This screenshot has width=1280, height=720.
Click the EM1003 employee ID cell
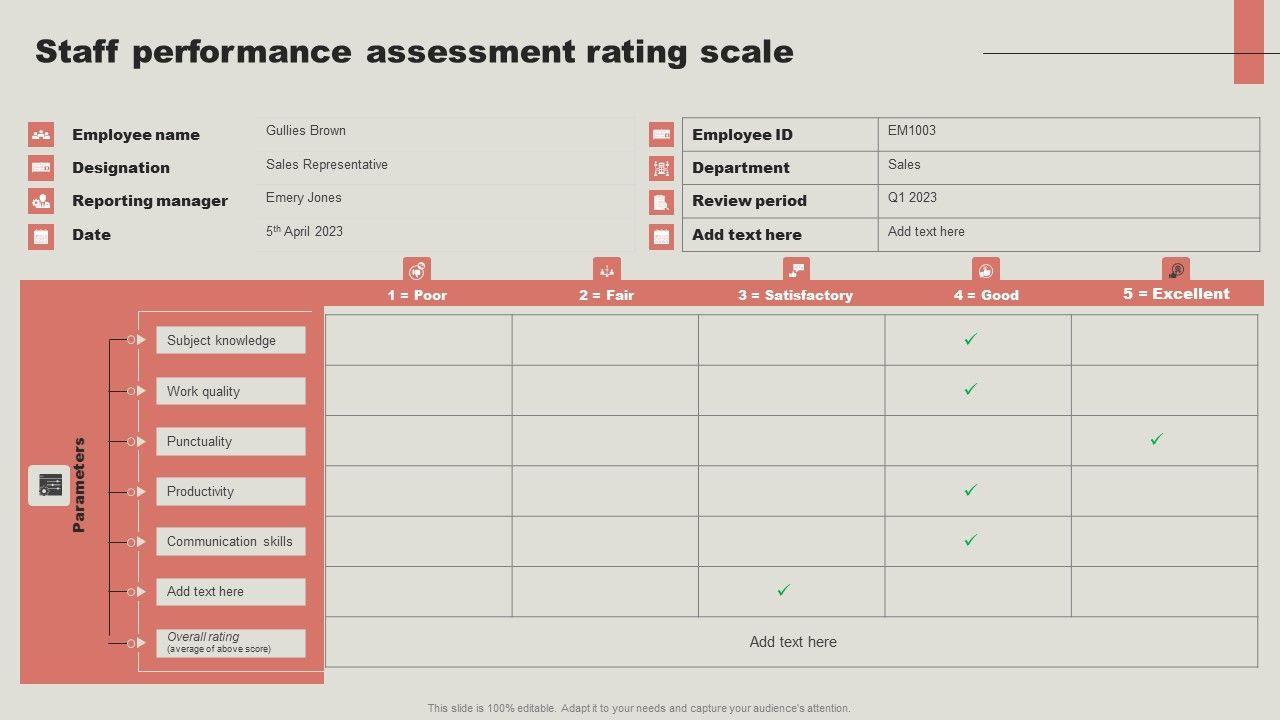pos(1069,134)
